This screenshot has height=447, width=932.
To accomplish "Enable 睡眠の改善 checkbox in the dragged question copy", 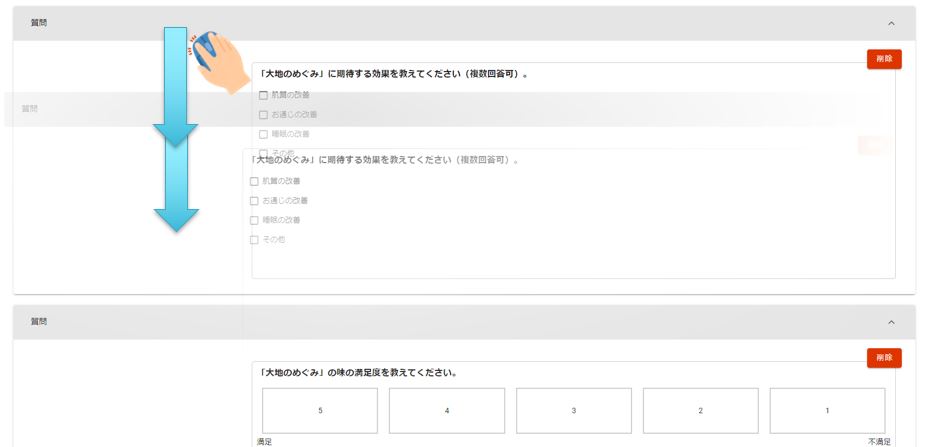I will pyautogui.click(x=254, y=219).
